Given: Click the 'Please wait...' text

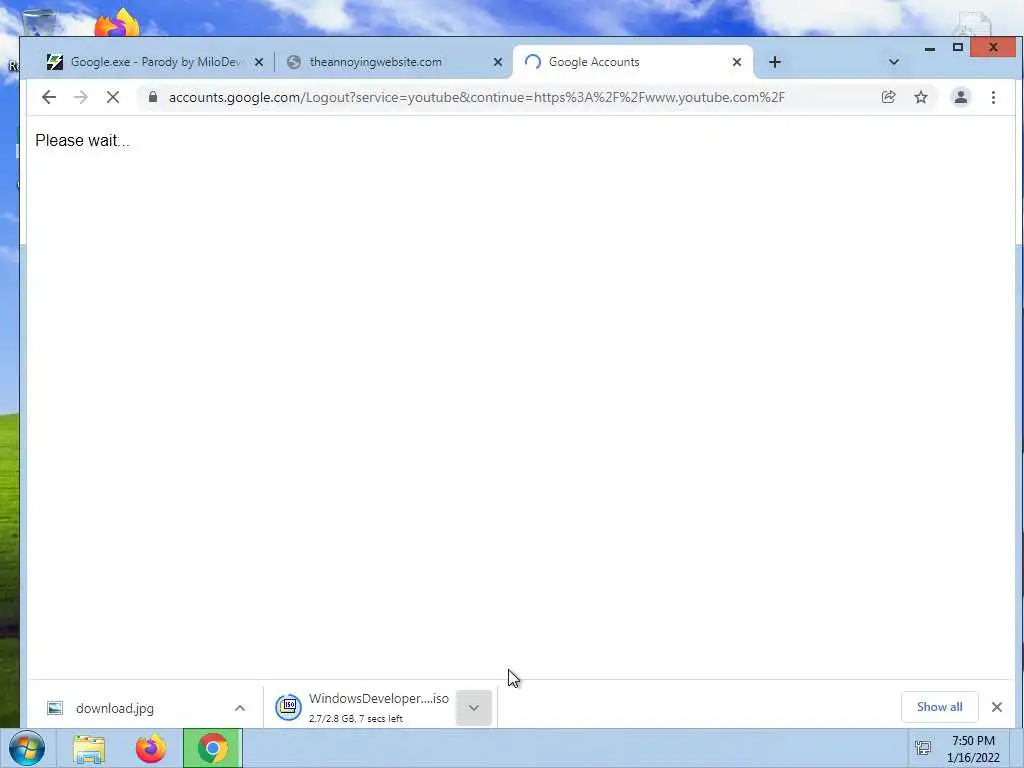Looking at the screenshot, I should [82, 140].
